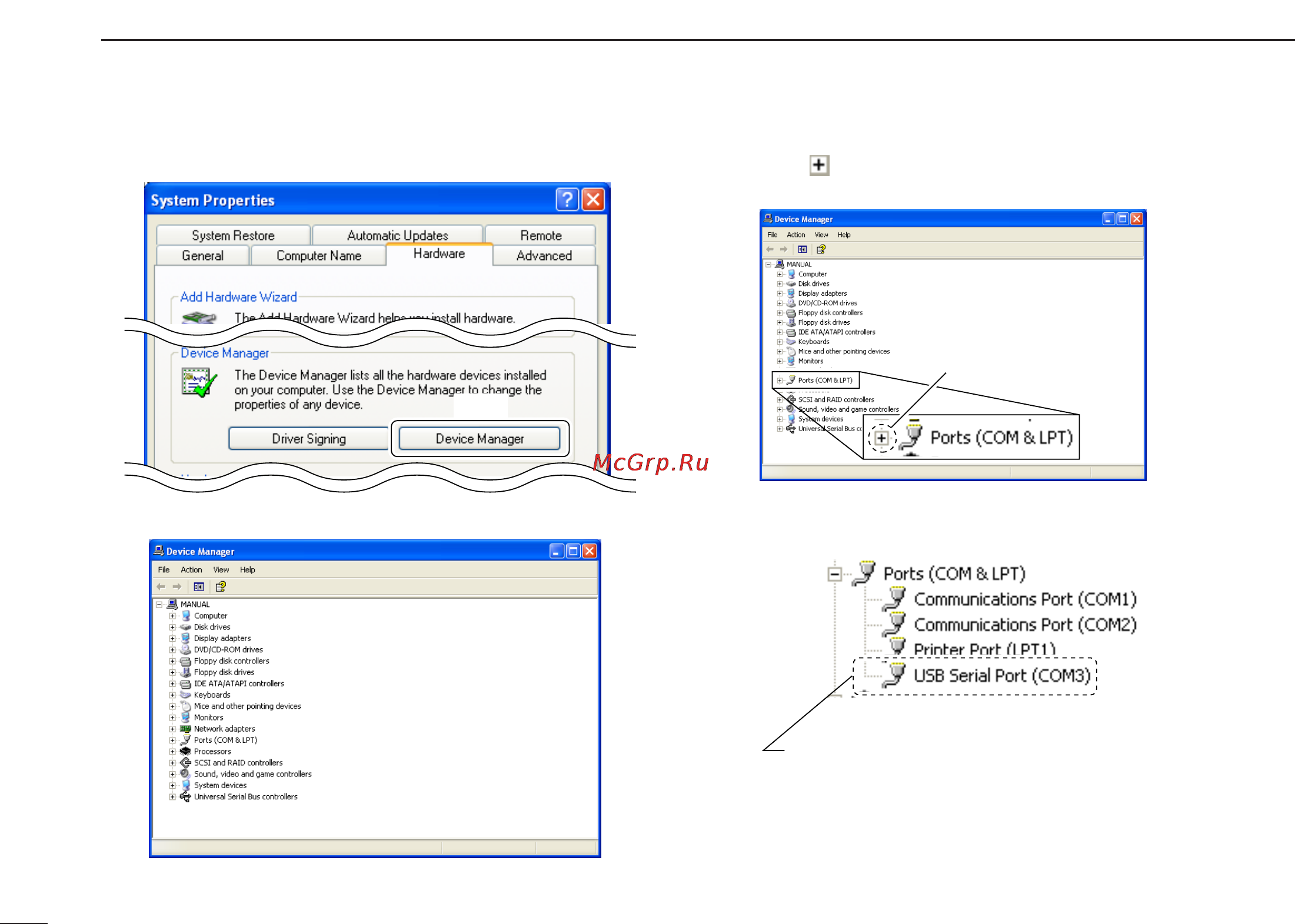The image size is (1295, 924).
Task: Click console tree icon in upper-right Device Manager toolbar
Action: click(x=802, y=249)
